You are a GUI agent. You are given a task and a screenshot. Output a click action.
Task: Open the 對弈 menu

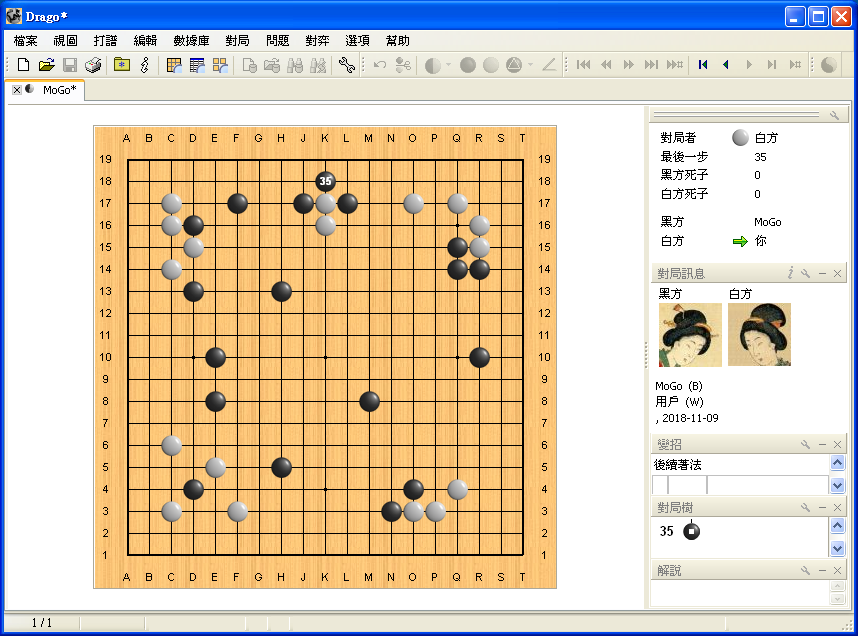coord(317,41)
